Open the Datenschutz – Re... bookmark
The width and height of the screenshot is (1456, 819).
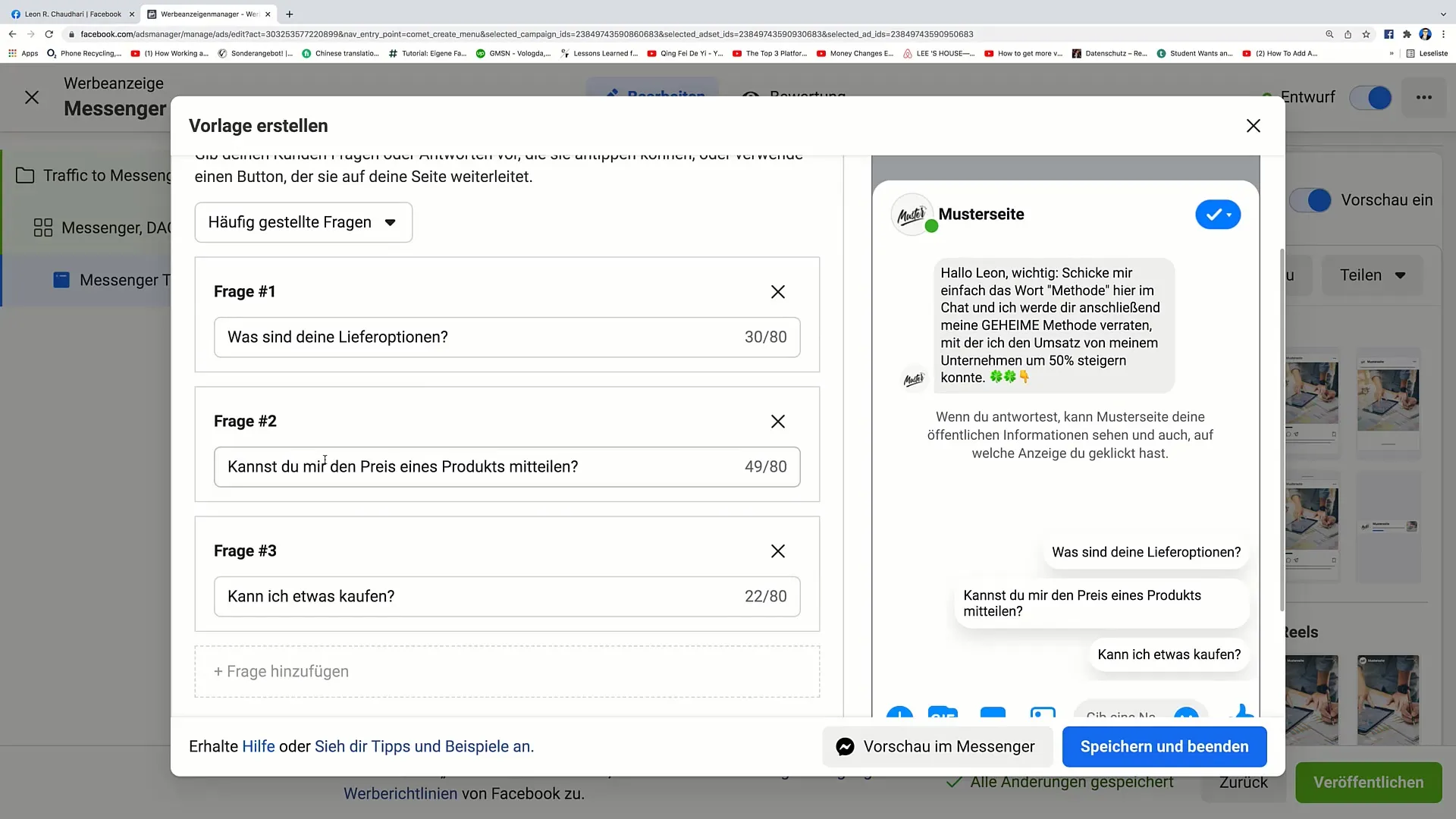click(1109, 54)
